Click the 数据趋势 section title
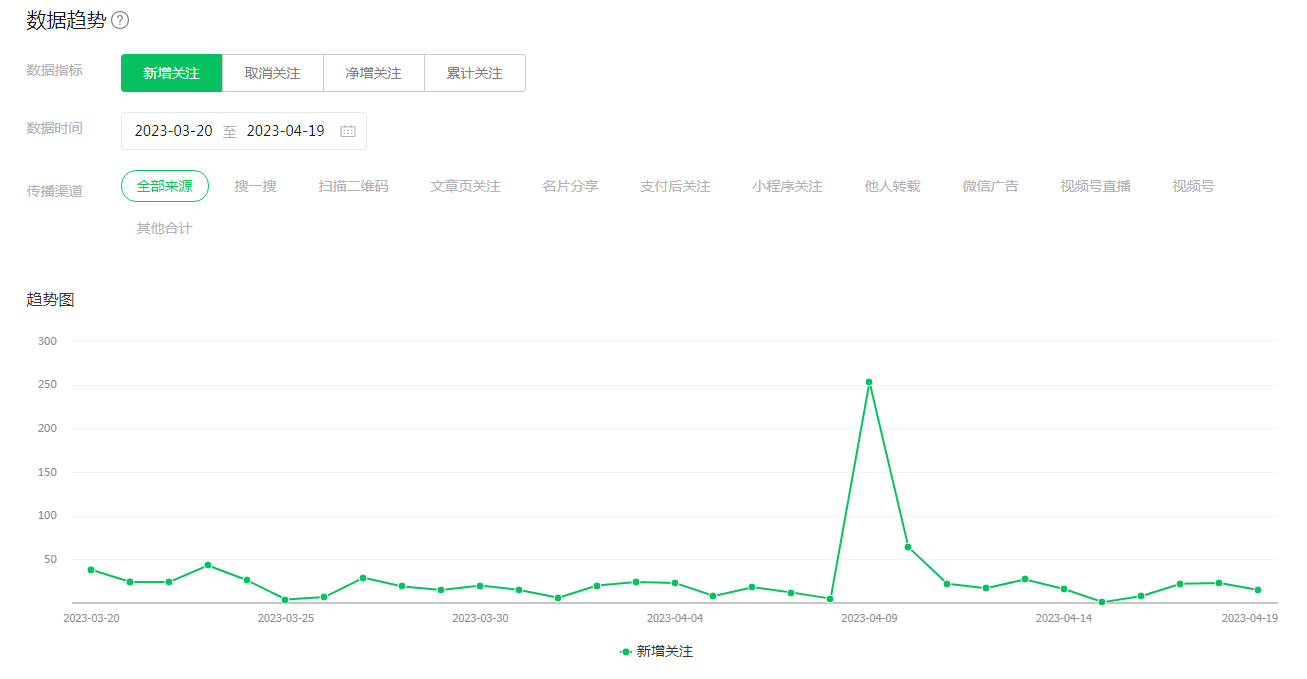Image resolution: width=1307 pixels, height=679 pixels. (66, 20)
